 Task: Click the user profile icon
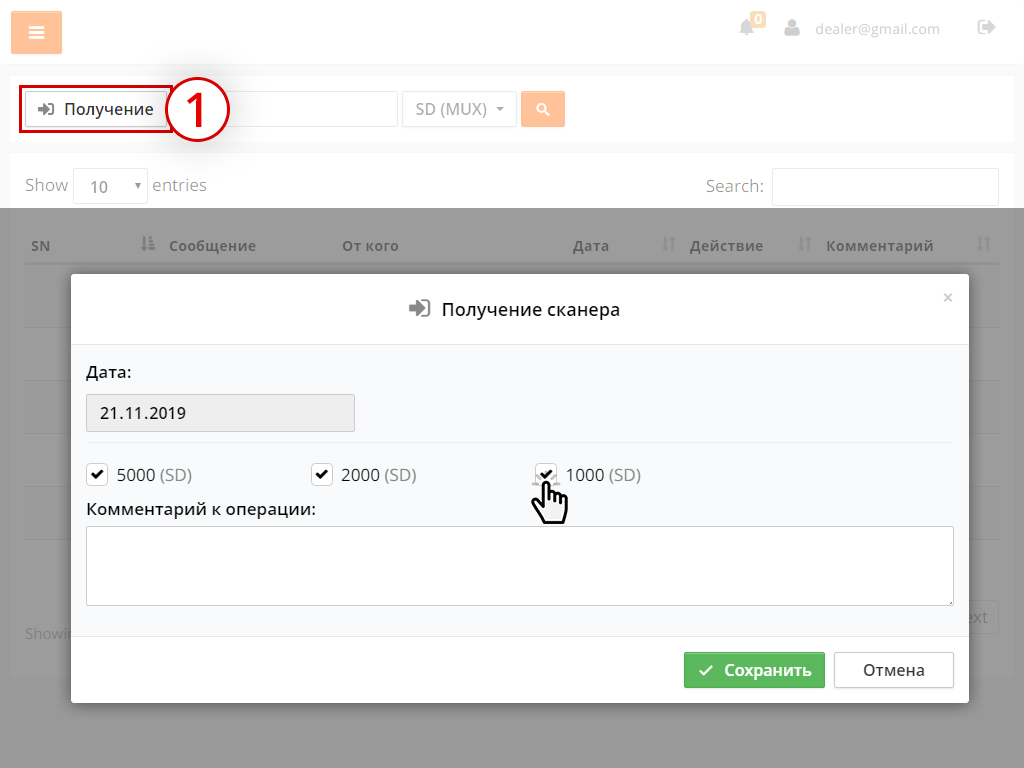tap(792, 28)
